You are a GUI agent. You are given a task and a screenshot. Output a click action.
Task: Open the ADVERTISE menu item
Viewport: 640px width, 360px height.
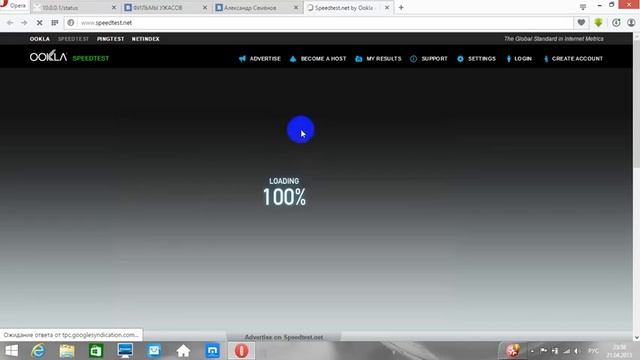coord(260,59)
